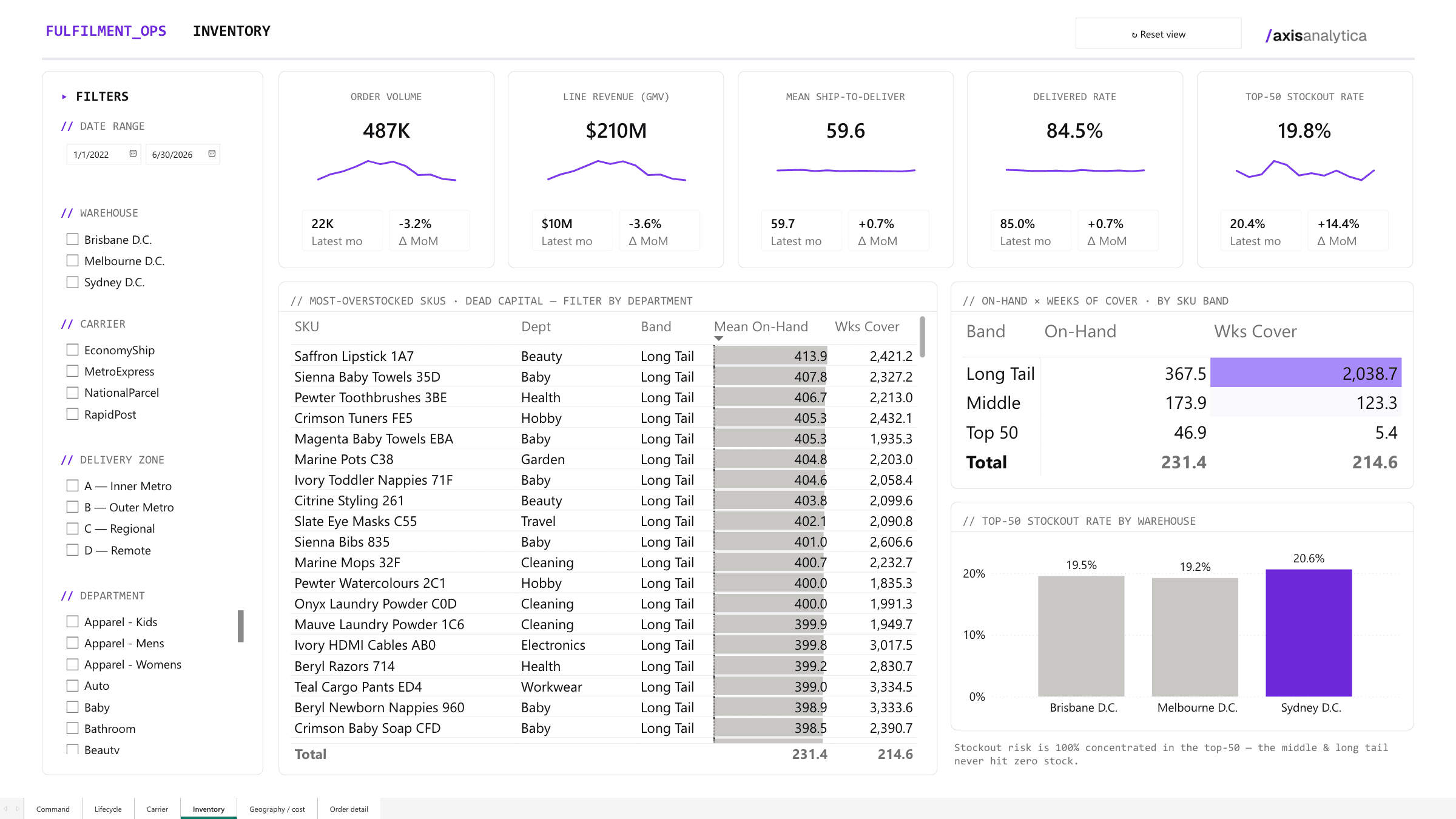
Task: Open the Geography / cost tab
Action: (277, 809)
